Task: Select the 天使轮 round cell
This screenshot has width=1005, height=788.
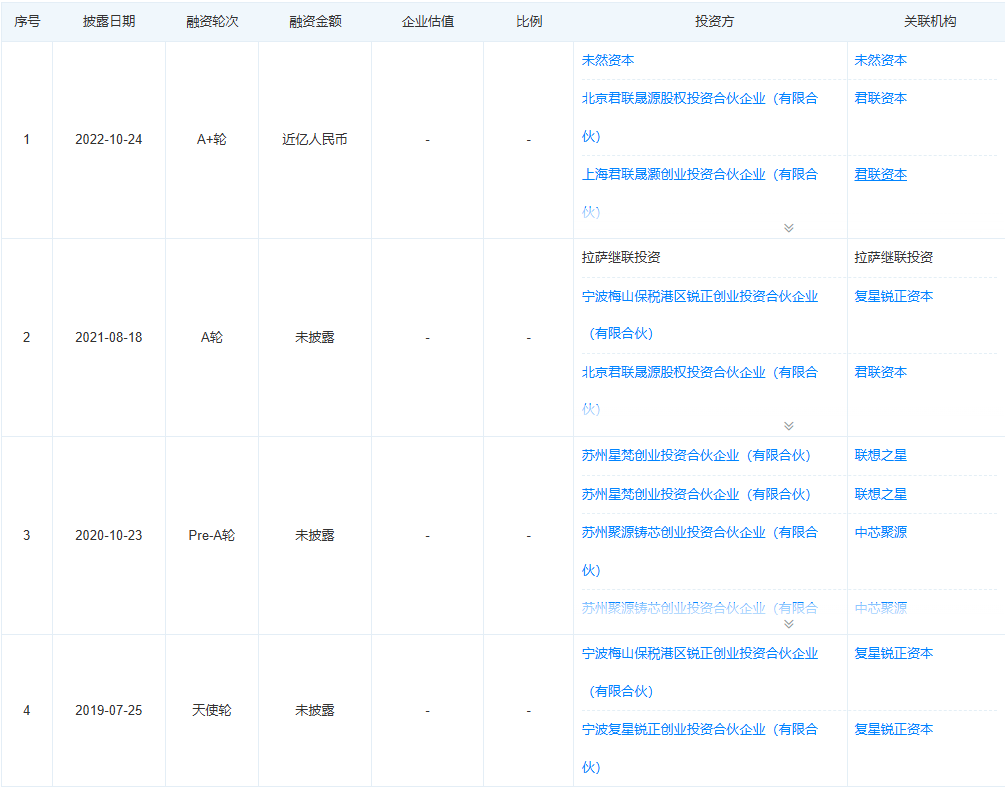Action: pyautogui.click(x=212, y=710)
